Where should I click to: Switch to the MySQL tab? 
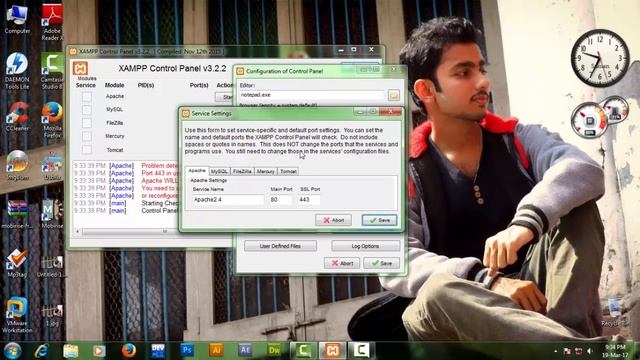click(x=219, y=171)
